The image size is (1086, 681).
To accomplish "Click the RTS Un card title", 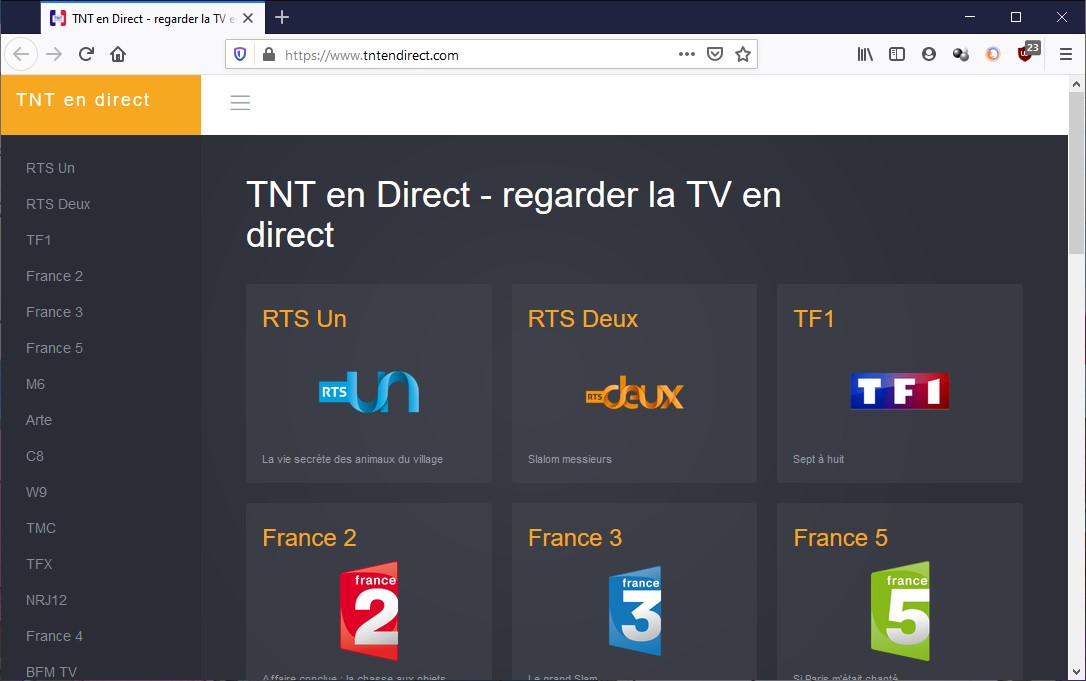I will pyautogui.click(x=304, y=319).
